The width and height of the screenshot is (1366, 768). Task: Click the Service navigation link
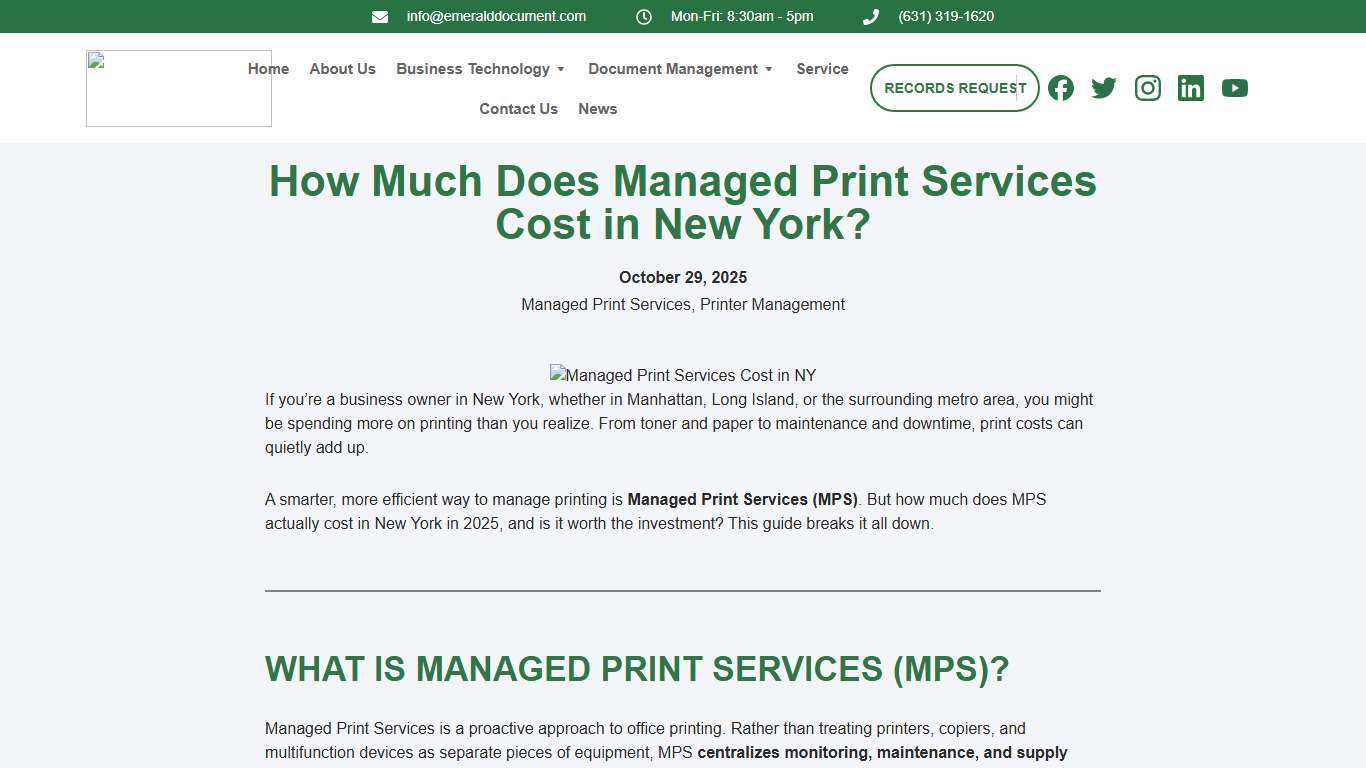point(822,69)
